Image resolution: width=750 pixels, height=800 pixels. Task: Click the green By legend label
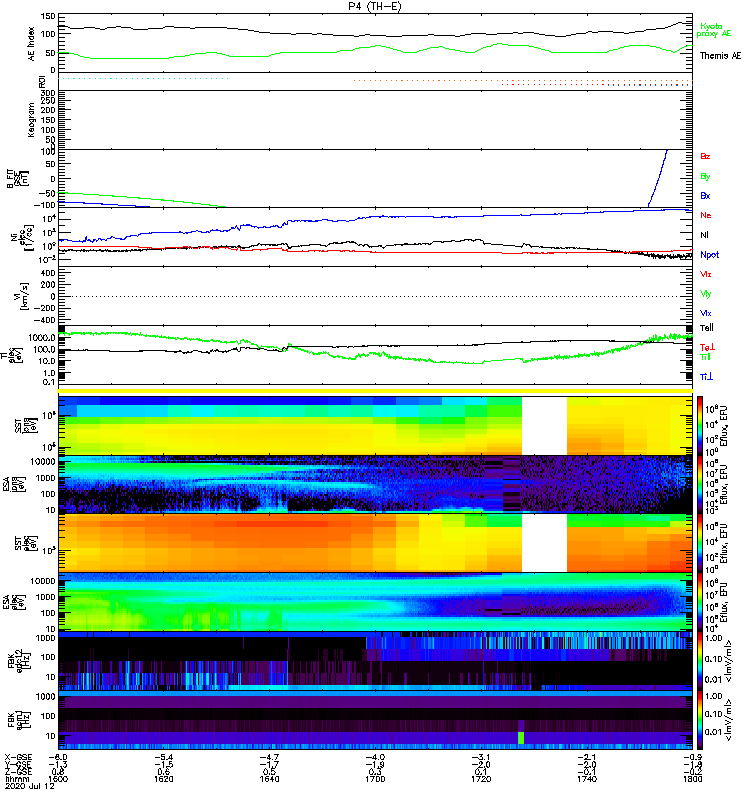point(705,177)
